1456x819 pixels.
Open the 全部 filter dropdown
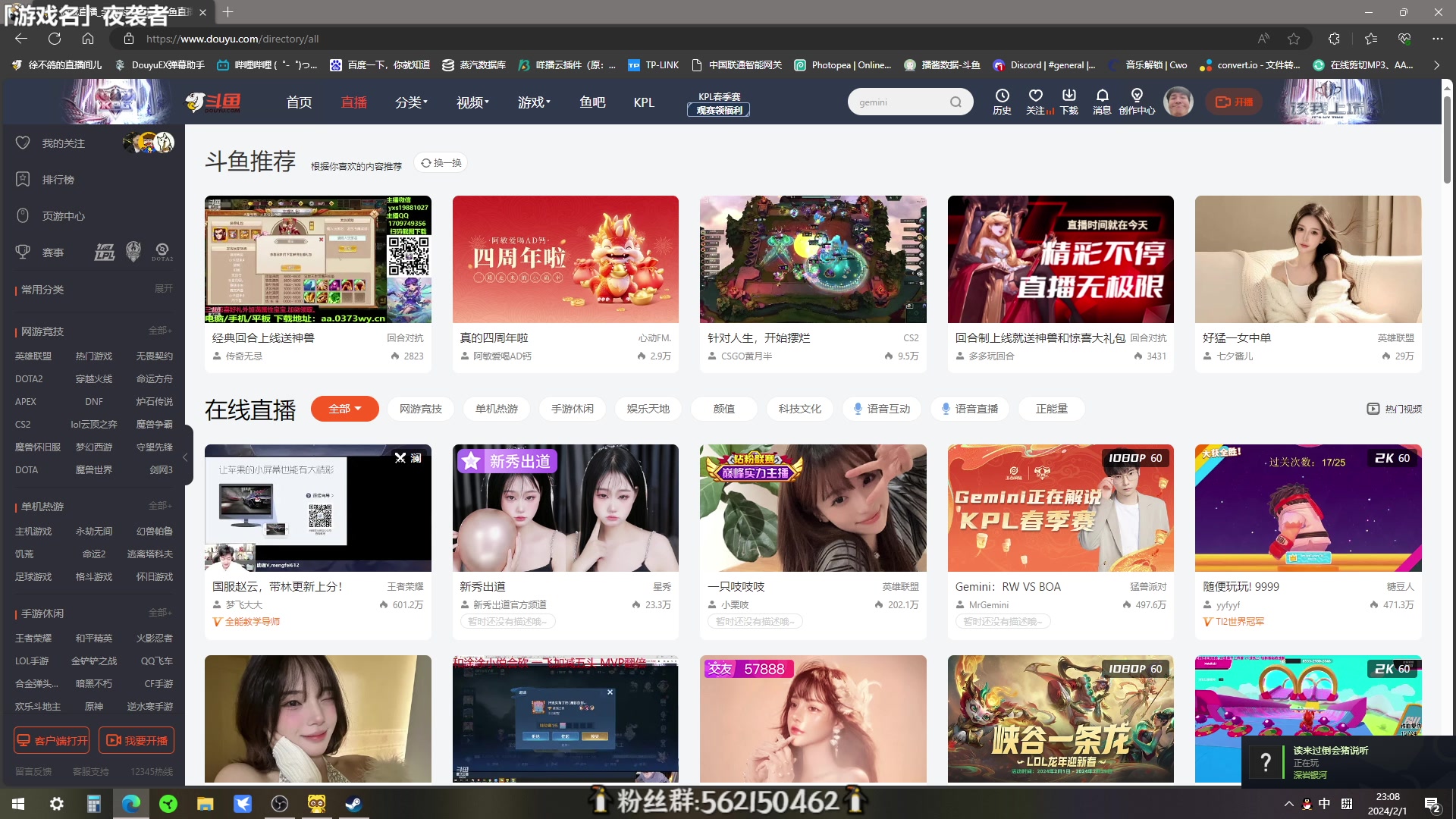point(344,409)
